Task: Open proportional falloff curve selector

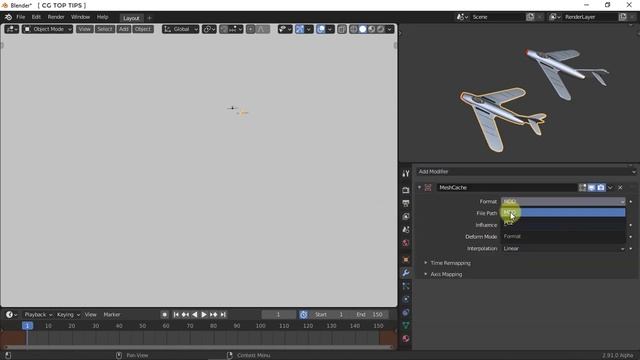Action: tap(262, 29)
